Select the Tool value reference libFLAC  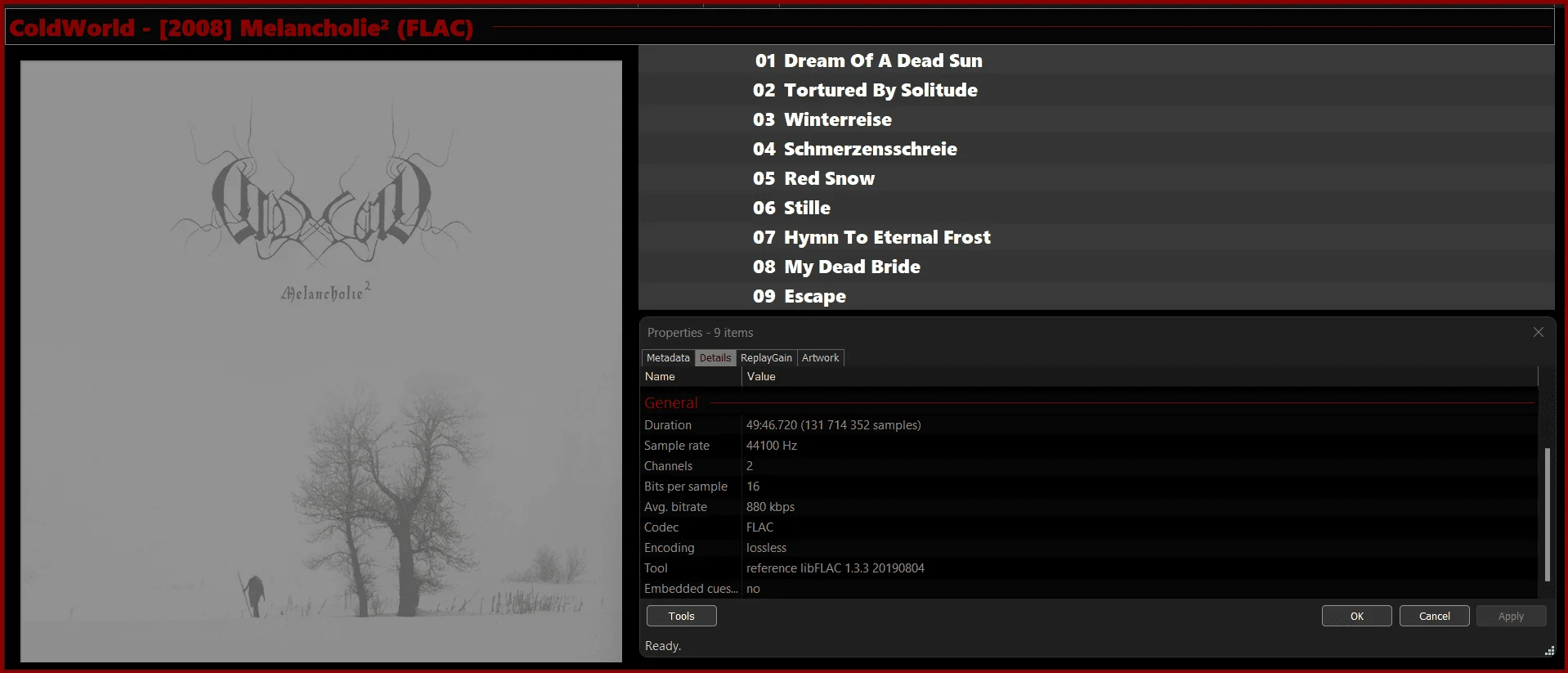pyautogui.click(x=835, y=568)
